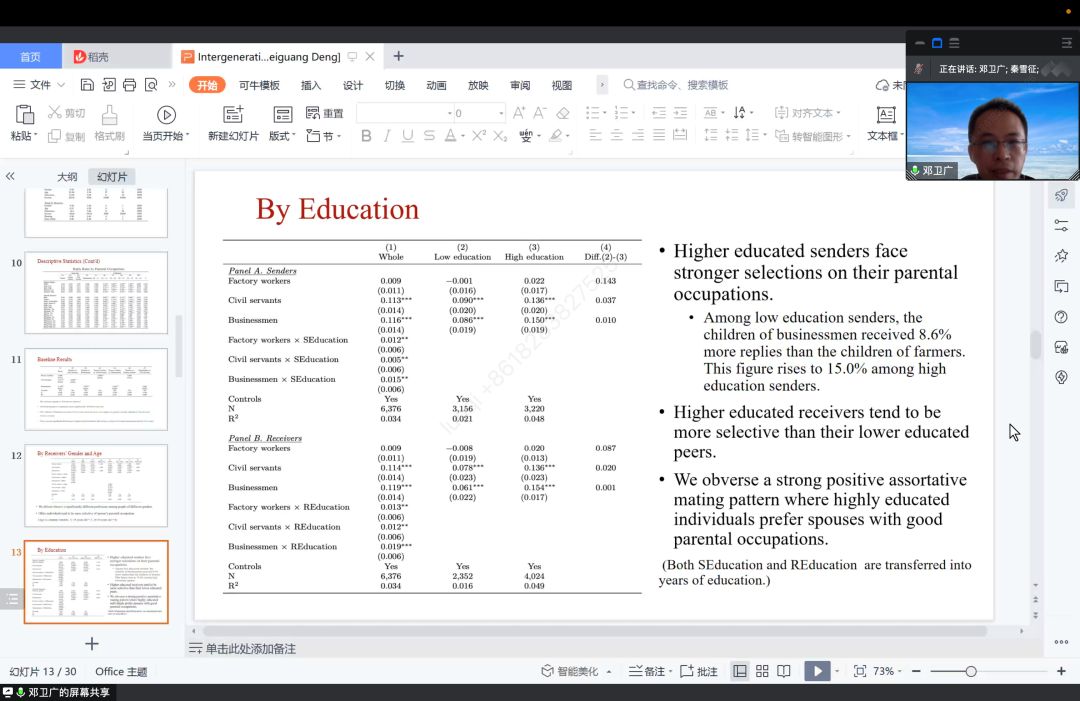This screenshot has width=1080, height=701.
Task: Toggle the notes pane (备注)
Action: coord(647,671)
